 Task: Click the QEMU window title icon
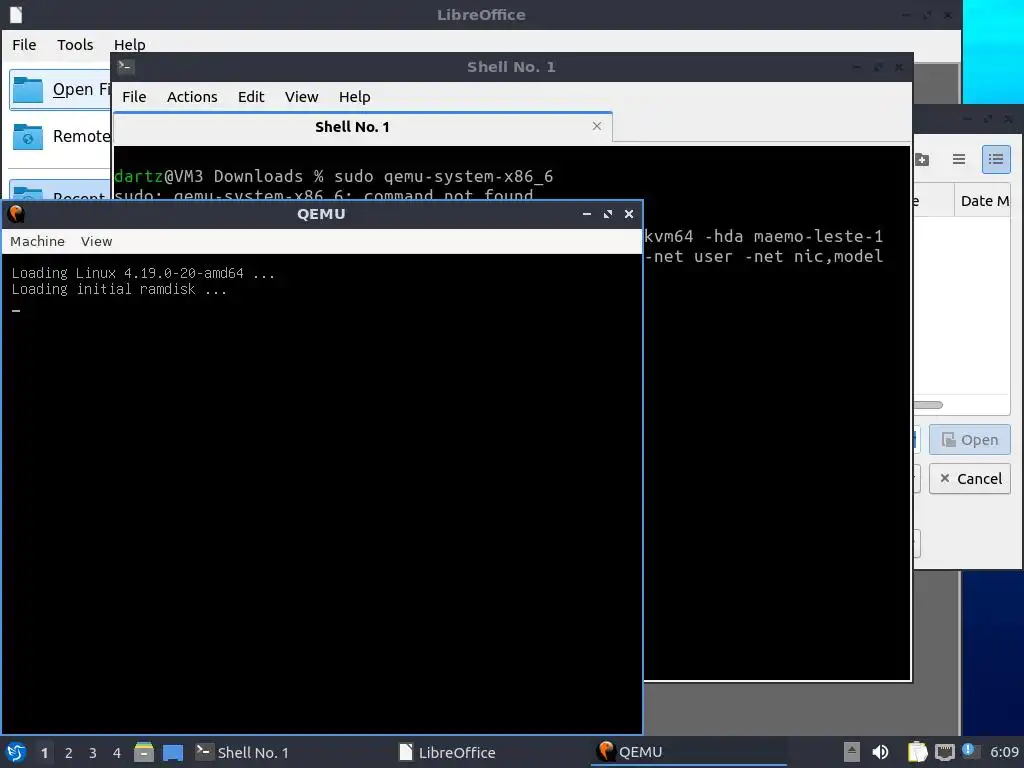[x=16, y=214]
